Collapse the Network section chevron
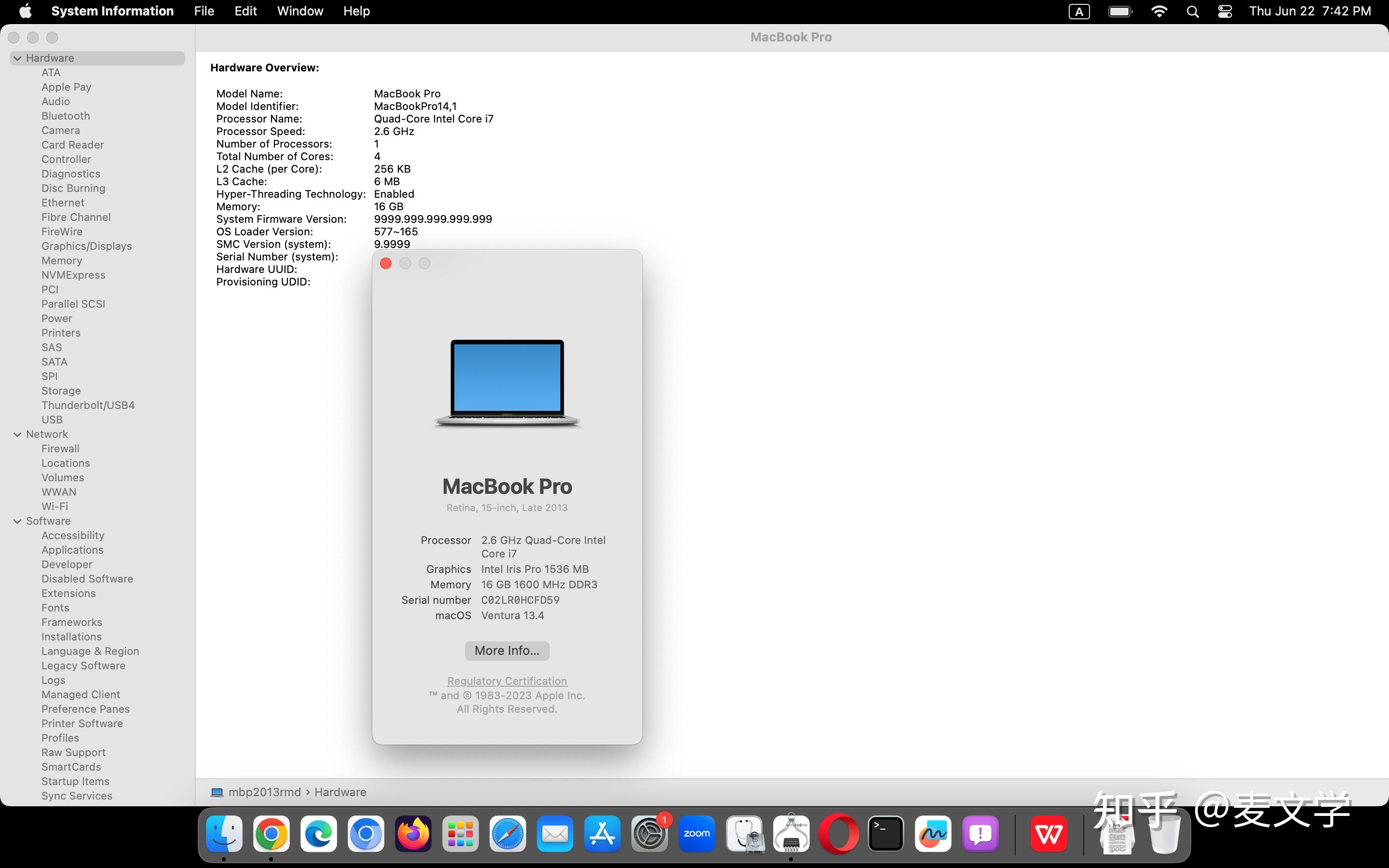Viewport: 1389px width, 868px height. [17, 434]
